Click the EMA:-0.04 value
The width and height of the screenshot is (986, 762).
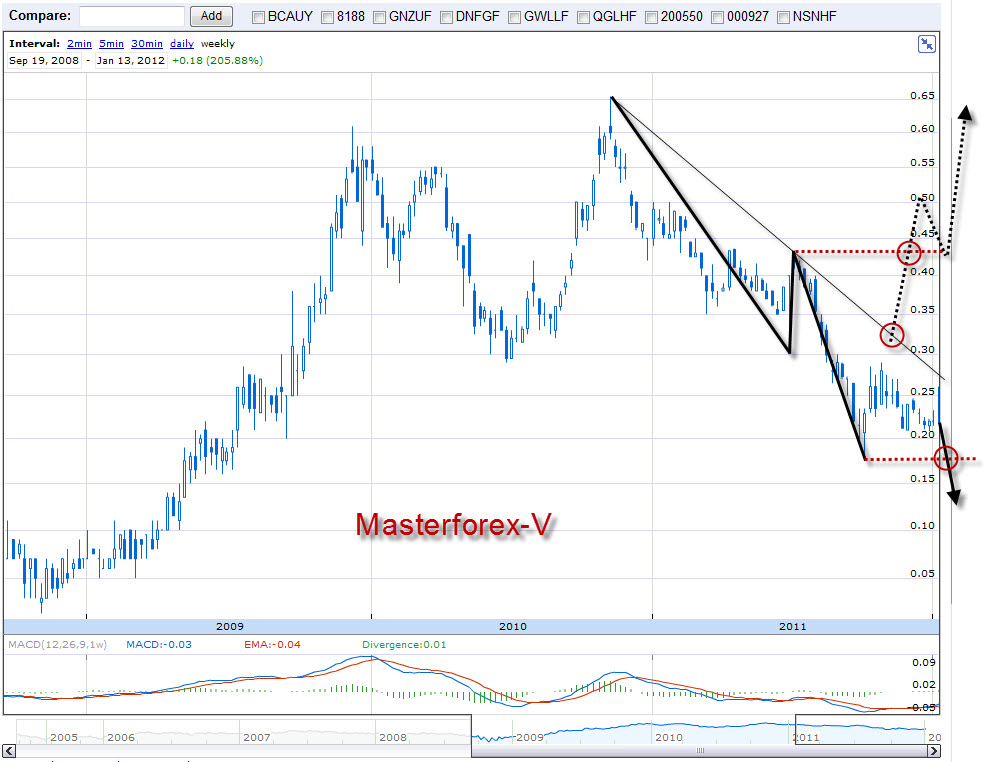coord(272,644)
